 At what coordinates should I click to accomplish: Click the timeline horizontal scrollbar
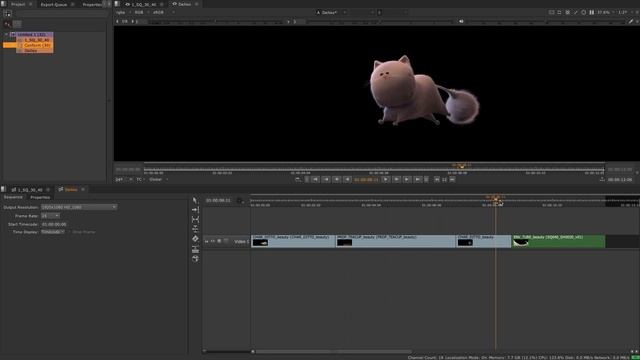[332, 351]
